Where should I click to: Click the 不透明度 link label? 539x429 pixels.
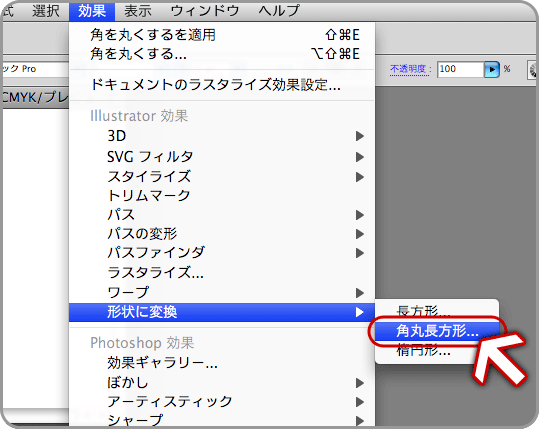(x=409, y=69)
